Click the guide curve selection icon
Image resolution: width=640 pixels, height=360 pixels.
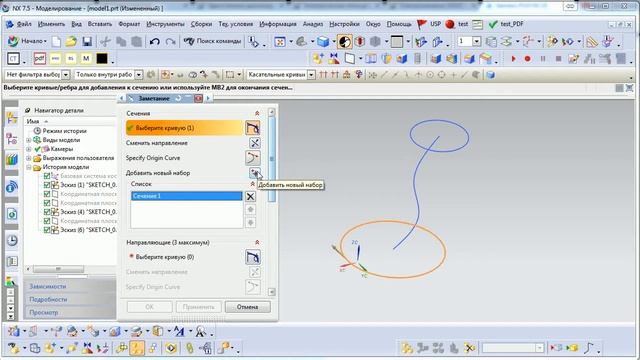pyautogui.click(x=253, y=257)
